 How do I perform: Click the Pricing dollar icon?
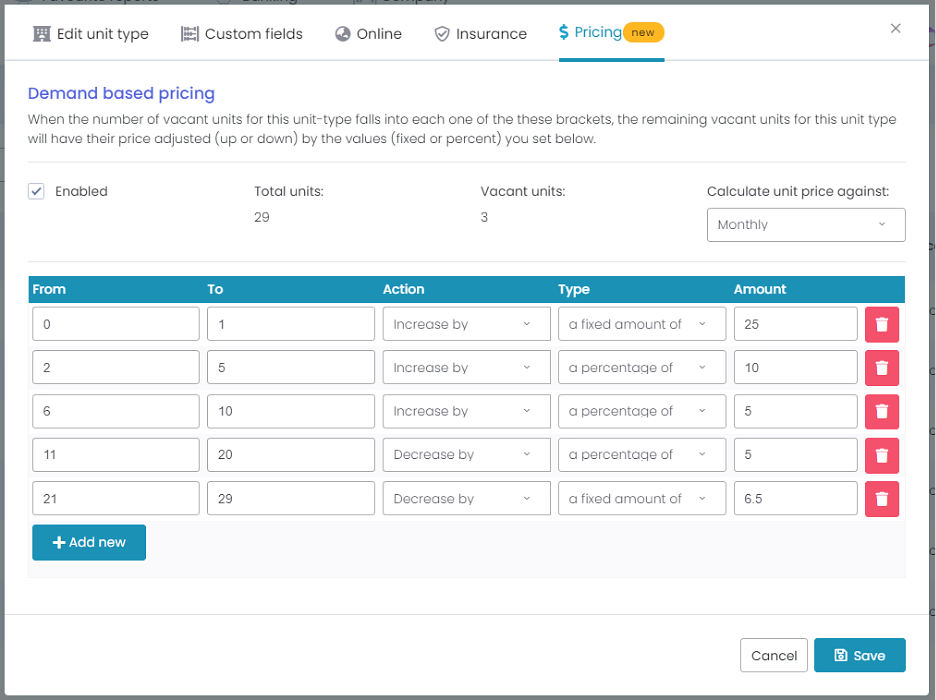tap(564, 32)
